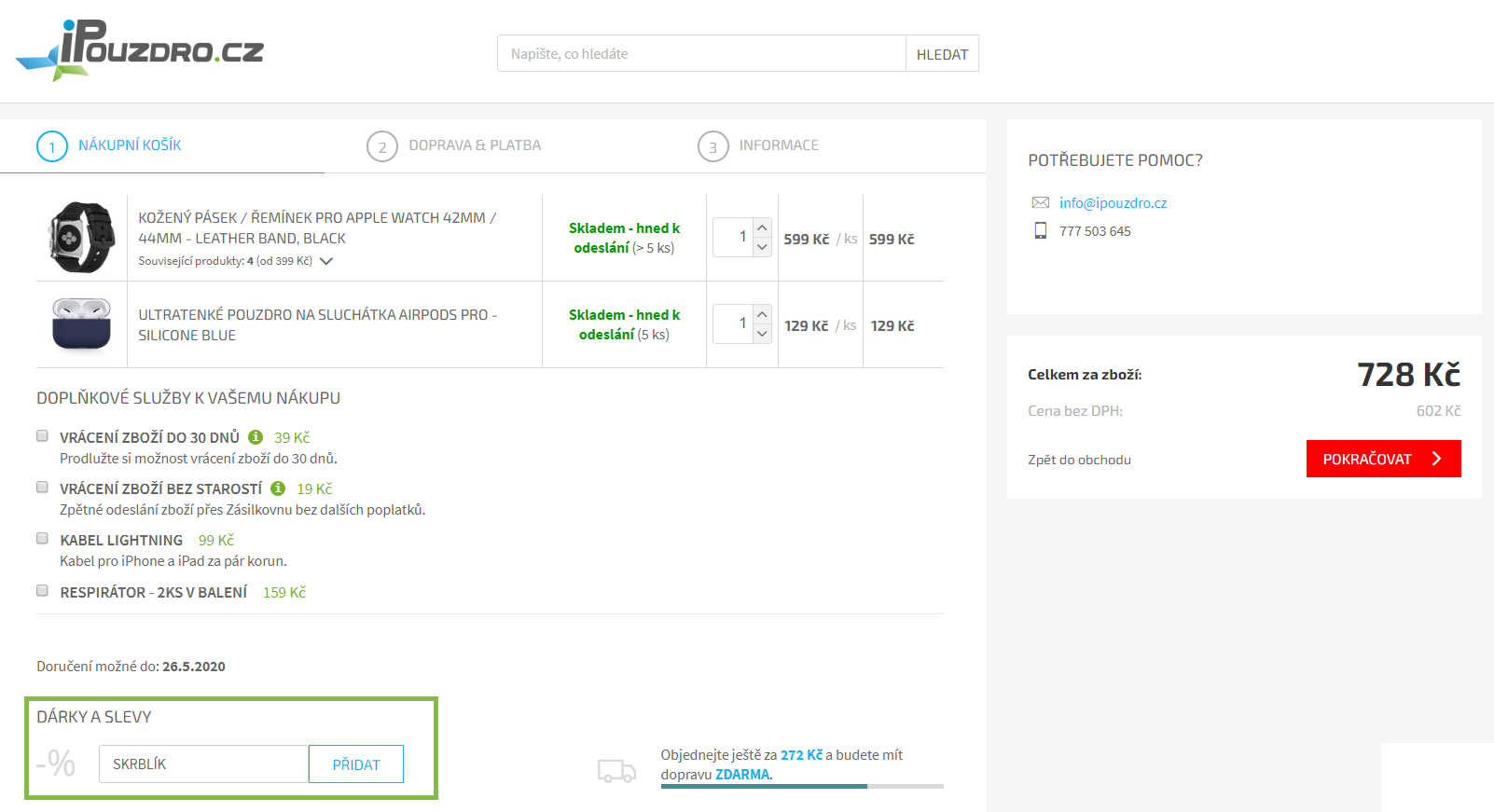Click Skladem stock status for AirPods Pro case
1494x812 pixels.
tap(624, 324)
